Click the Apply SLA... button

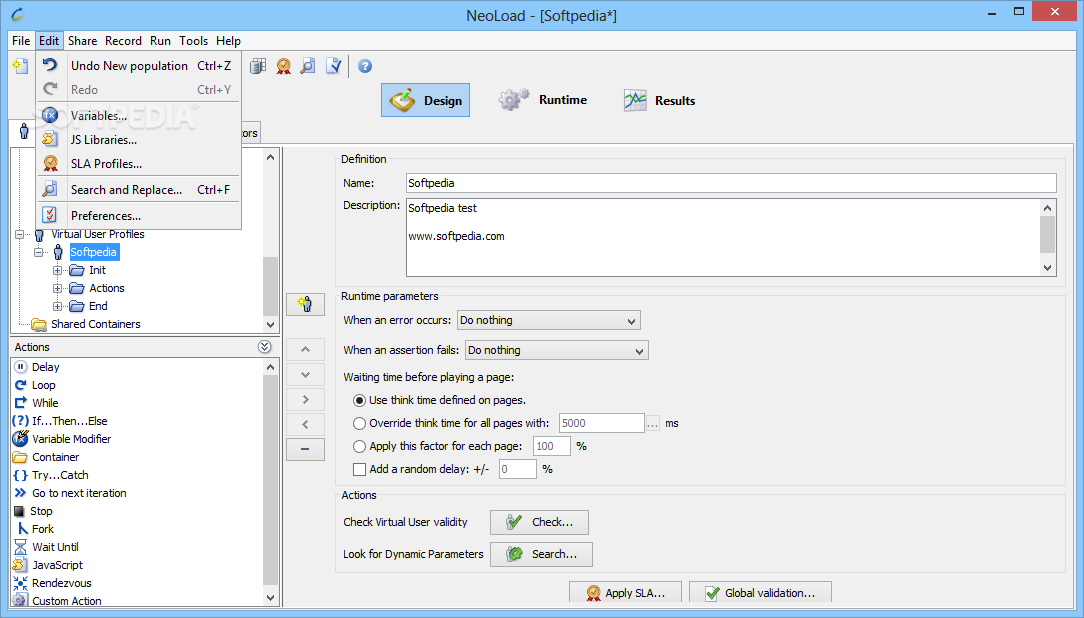[x=625, y=593]
